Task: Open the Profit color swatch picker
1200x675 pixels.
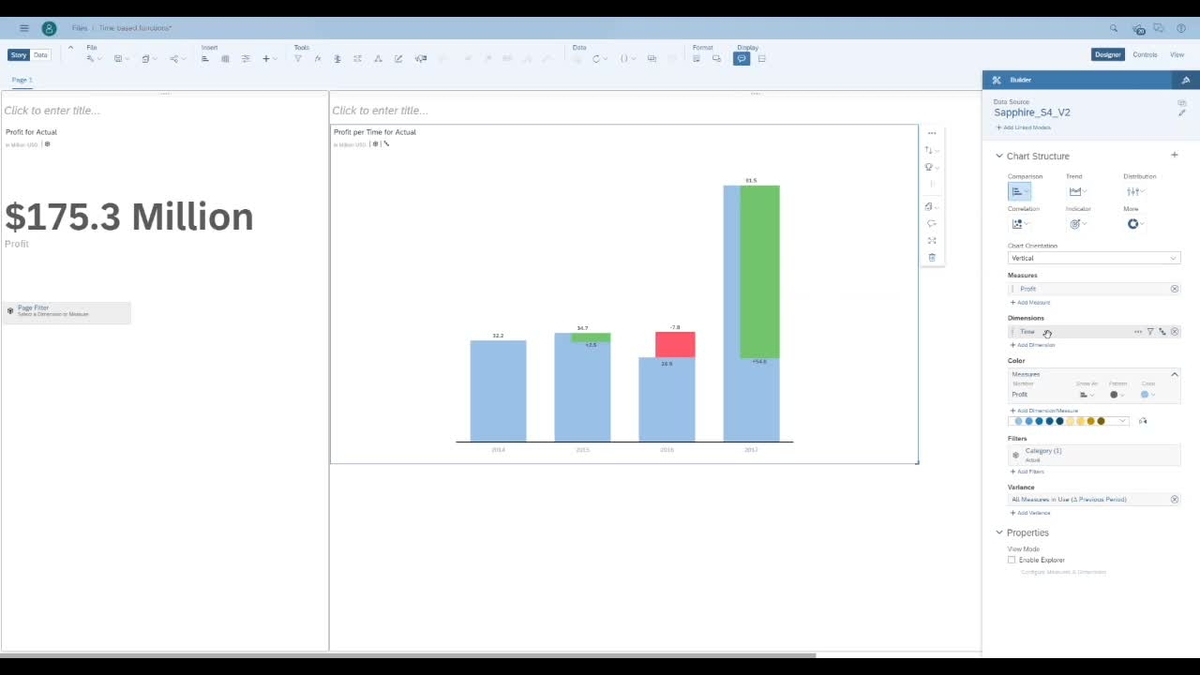Action: 1147,395
